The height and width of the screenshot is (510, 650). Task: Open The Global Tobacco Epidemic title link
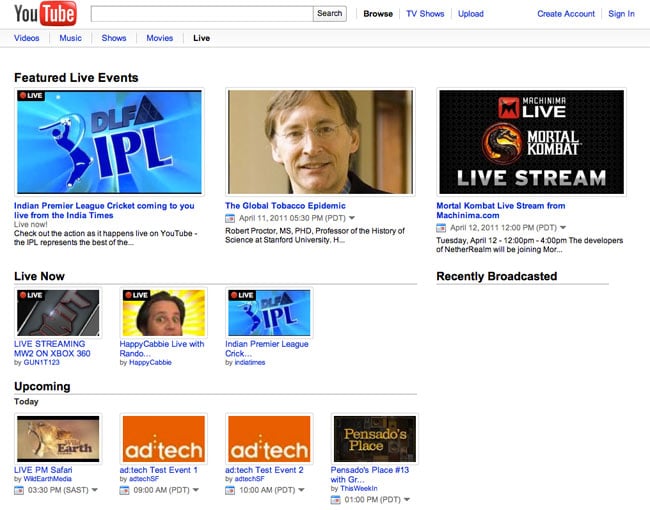[x=285, y=206]
